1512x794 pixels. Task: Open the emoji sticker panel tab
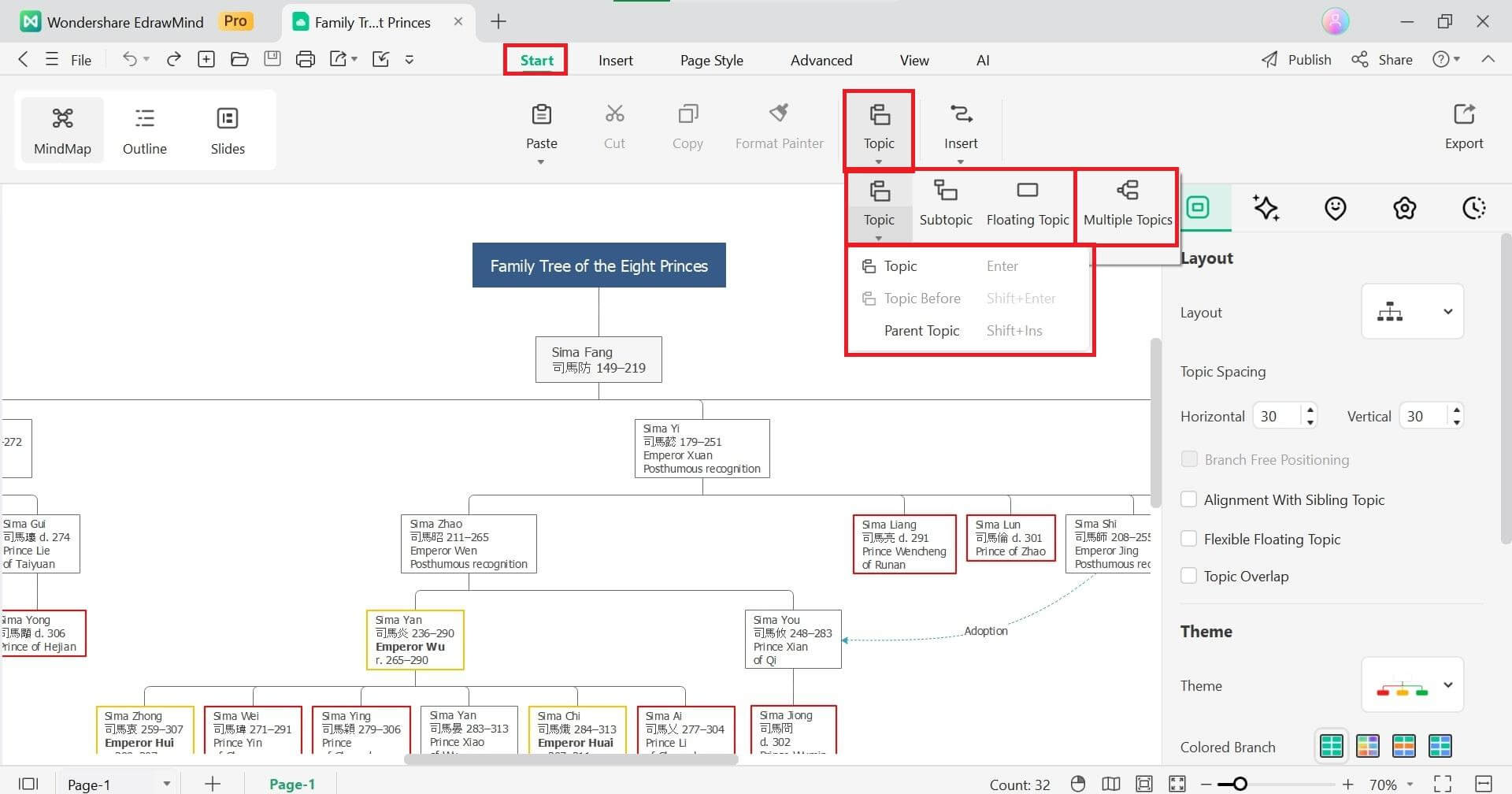(1336, 208)
